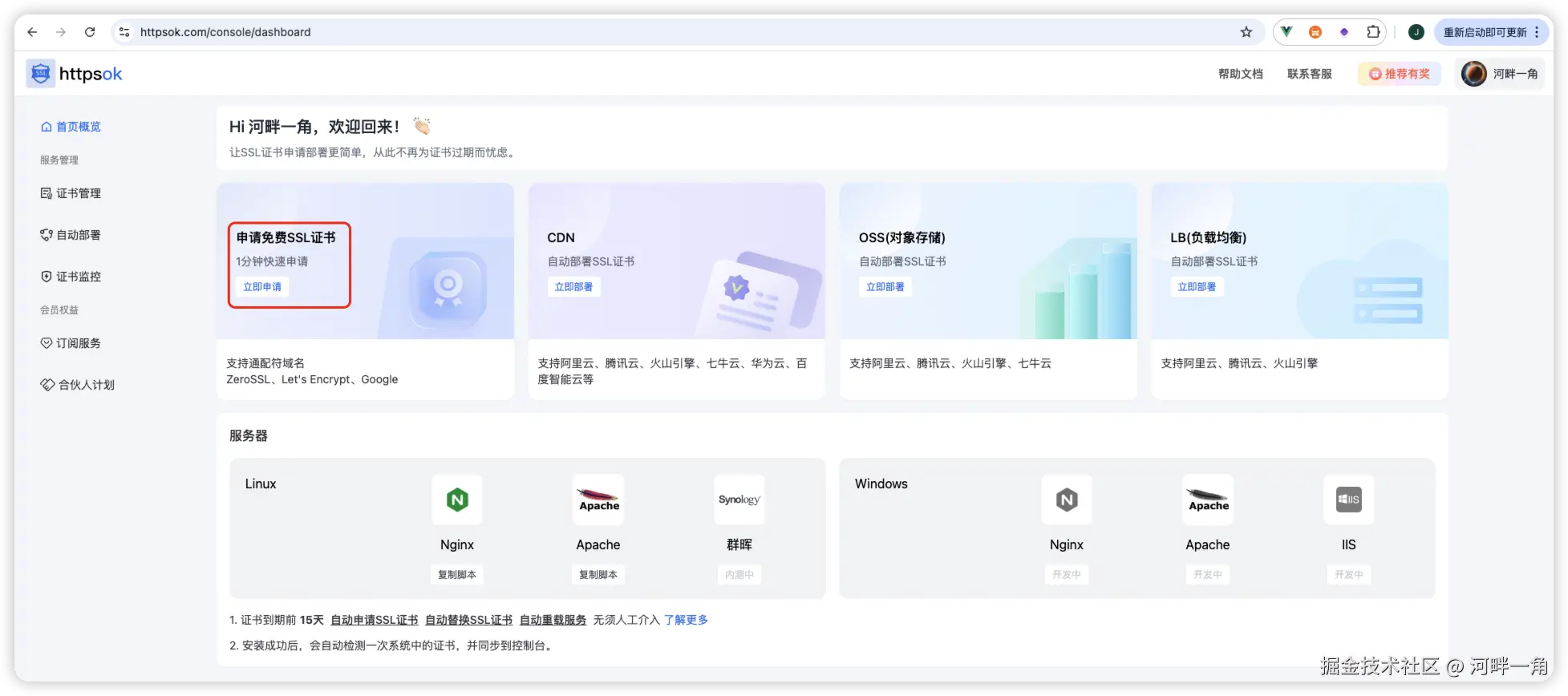The width and height of the screenshot is (1568, 696).
Task: Click the Linux Apache feather icon
Action: [598, 500]
